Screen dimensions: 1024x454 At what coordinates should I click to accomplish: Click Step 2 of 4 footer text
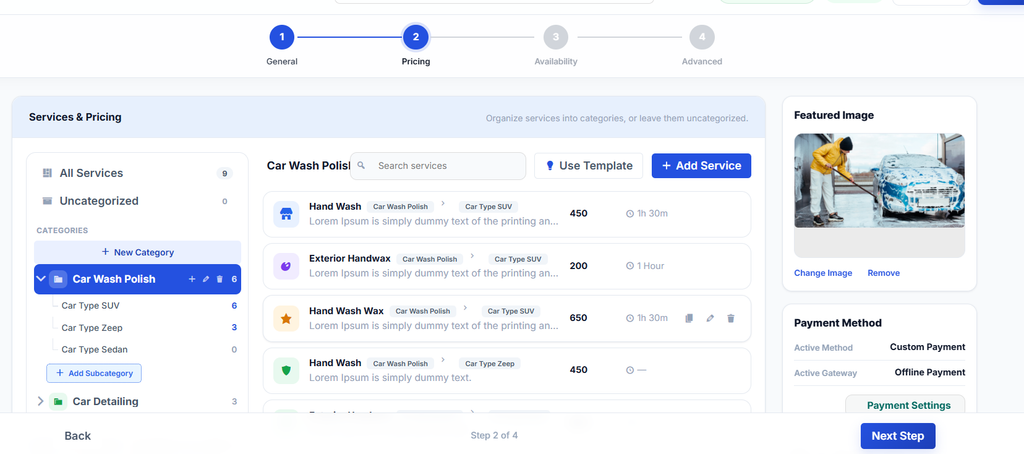click(494, 435)
